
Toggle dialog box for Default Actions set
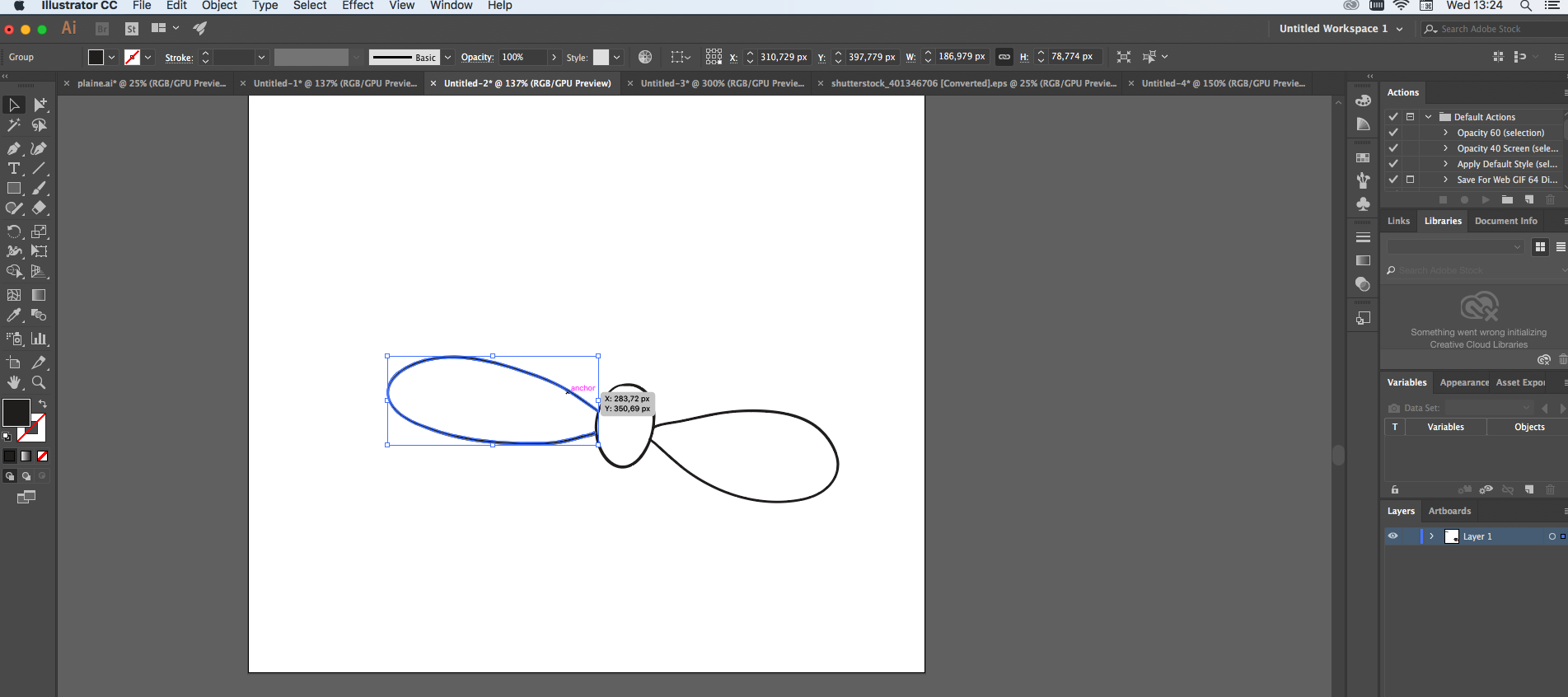coord(1410,117)
